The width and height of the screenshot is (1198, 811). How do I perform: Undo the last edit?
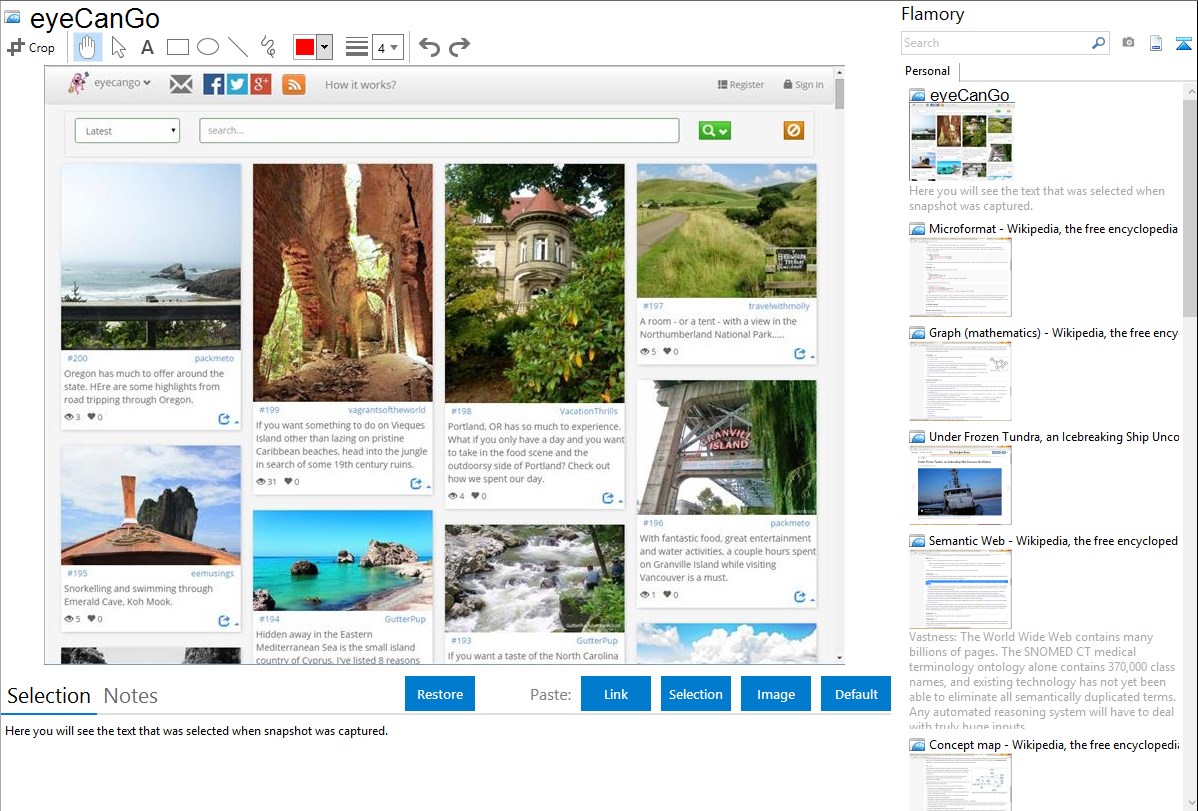pyautogui.click(x=429, y=47)
